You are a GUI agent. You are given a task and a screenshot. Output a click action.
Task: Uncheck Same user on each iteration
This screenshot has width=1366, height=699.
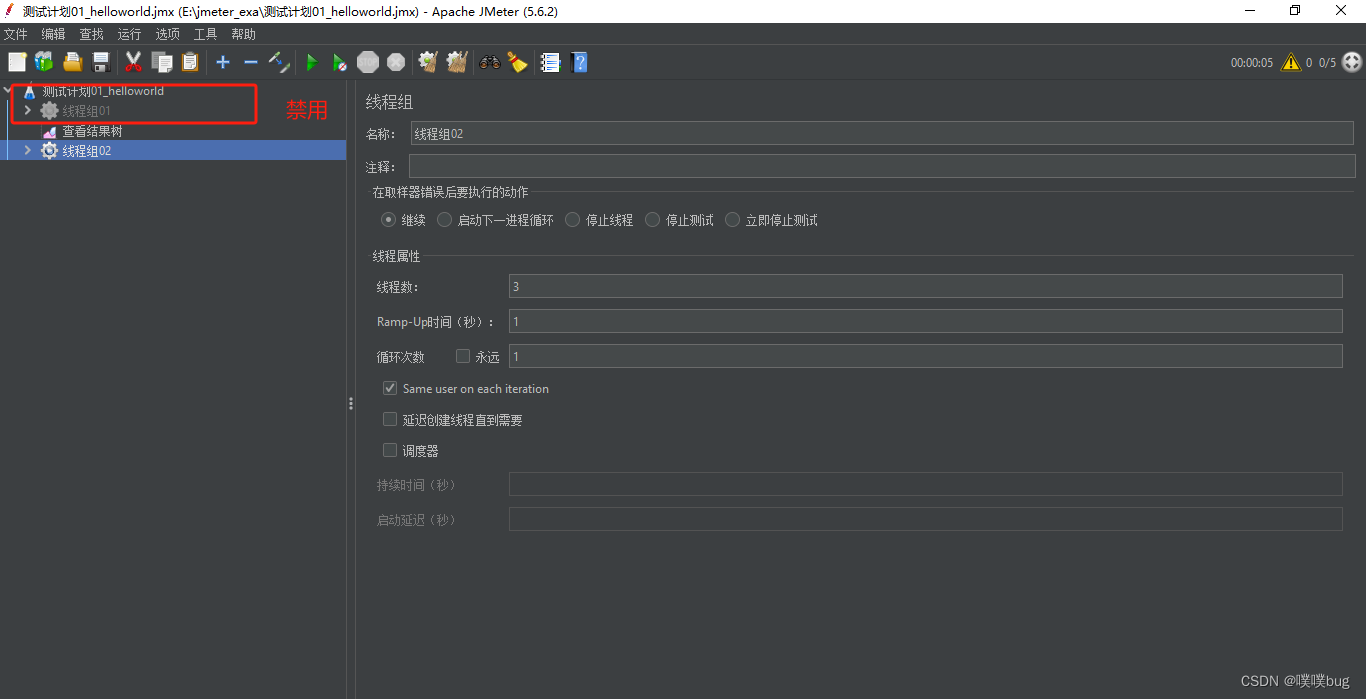pos(389,387)
